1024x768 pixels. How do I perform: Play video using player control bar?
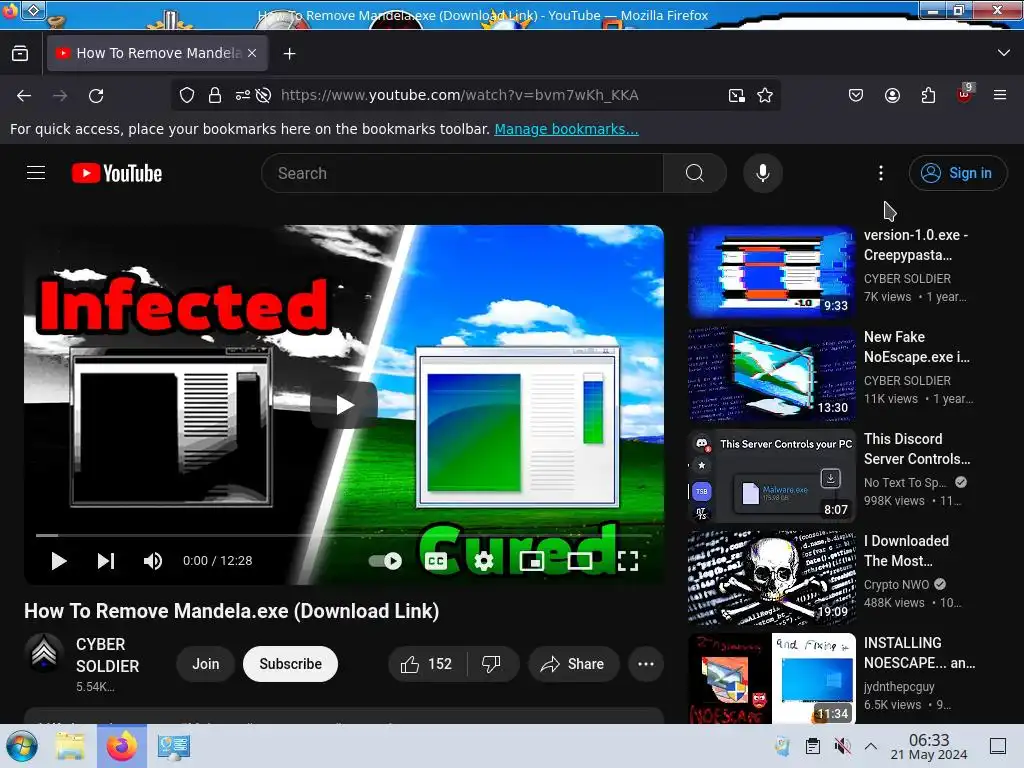pyautogui.click(x=59, y=561)
